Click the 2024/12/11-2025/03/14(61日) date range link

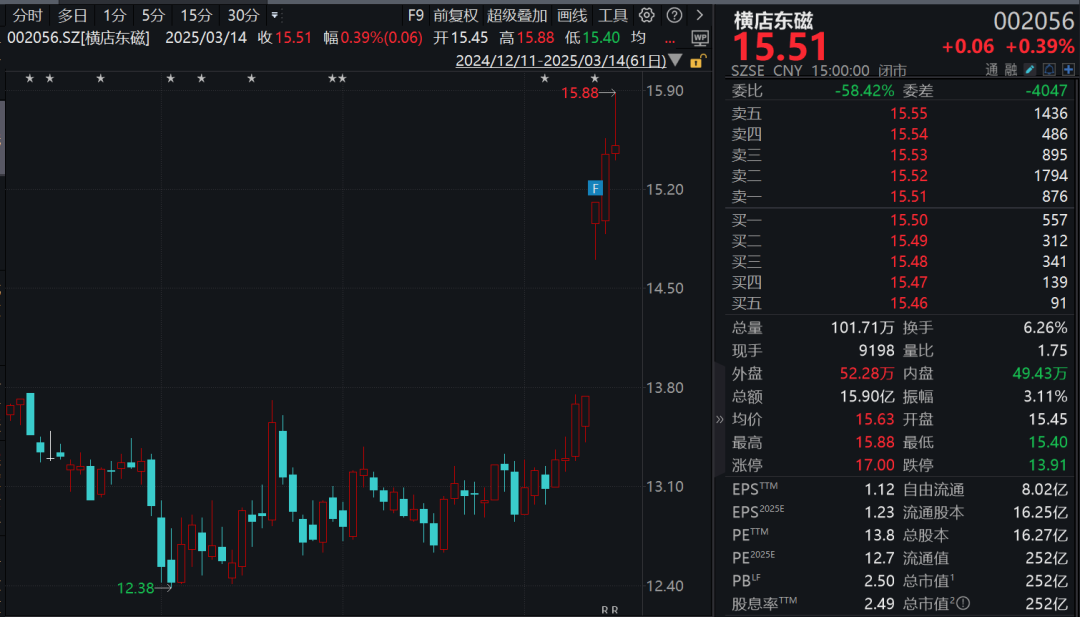pos(561,61)
